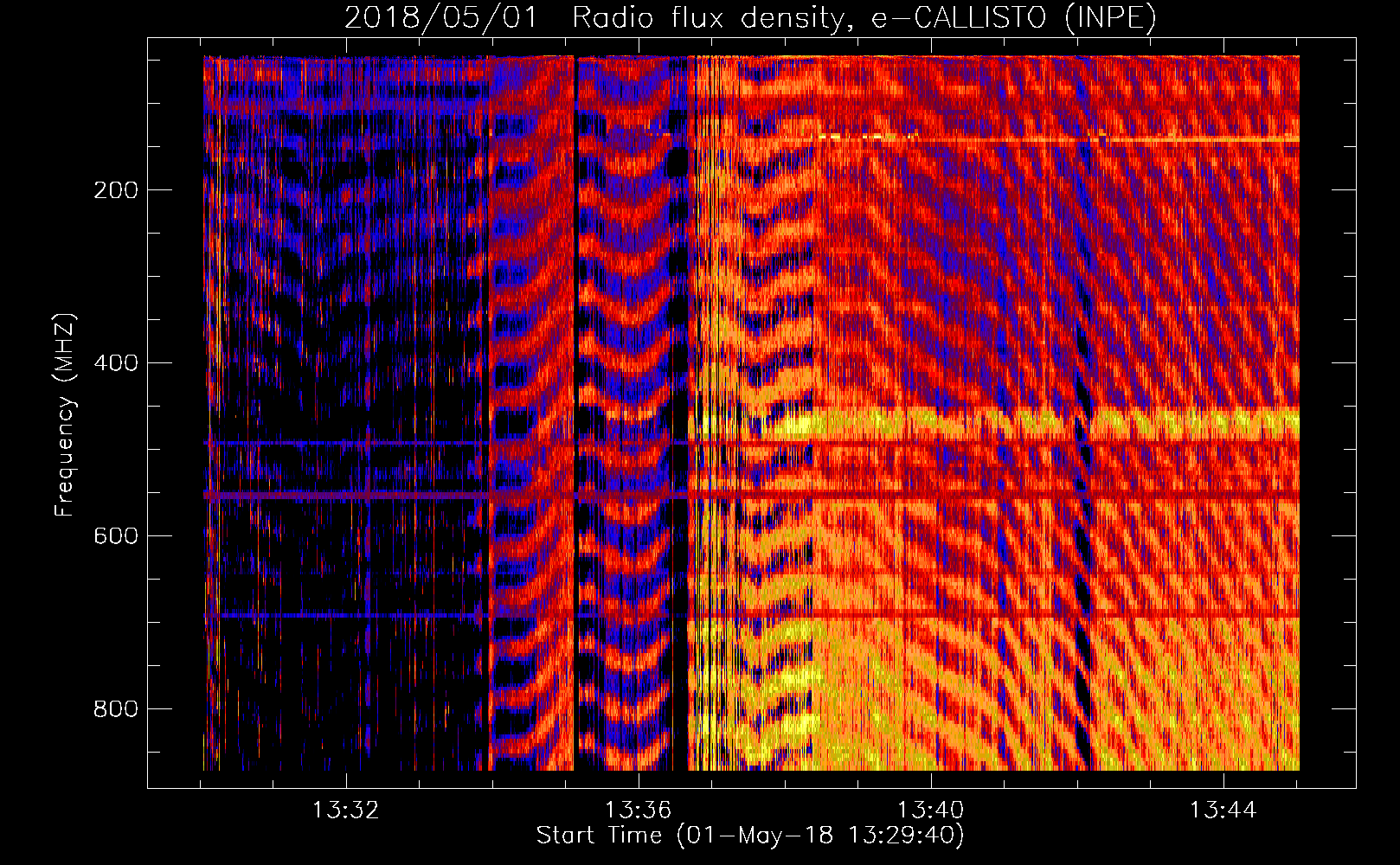Image resolution: width=1400 pixels, height=865 pixels.
Task: Click the 600 frequency tick label
Action: click(116, 536)
